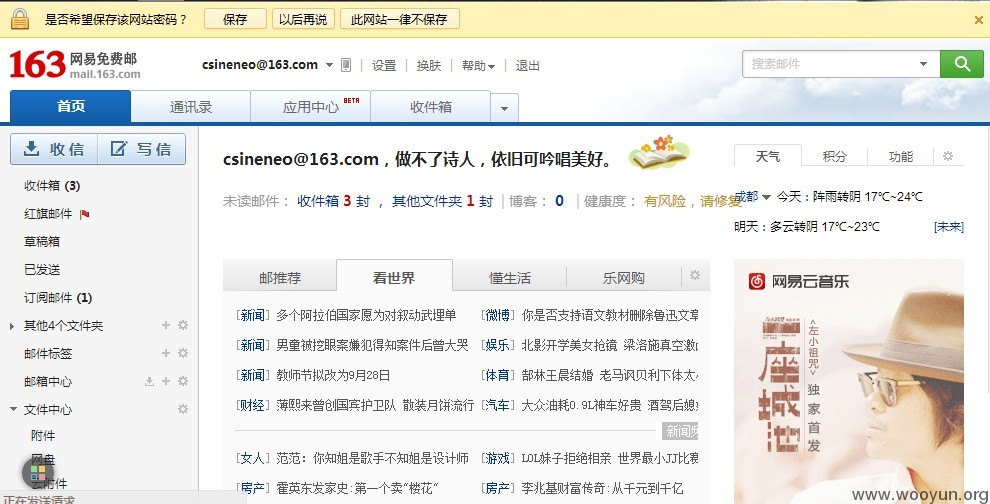Image resolution: width=990 pixels, height=504 pixels.
Task: Select the 邮推荐 content tab
Action: tap(280, 278)
